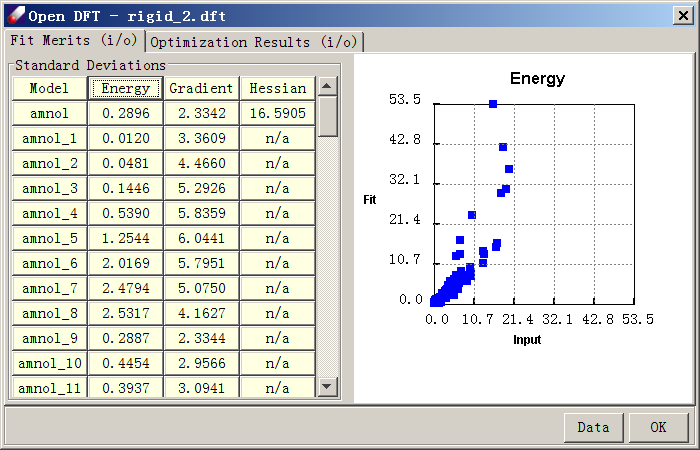Image resolution: width=700 pixels, height=450 pixels.
Task: Click gradient value 4.1627
Action: click(x=201, y=313)
